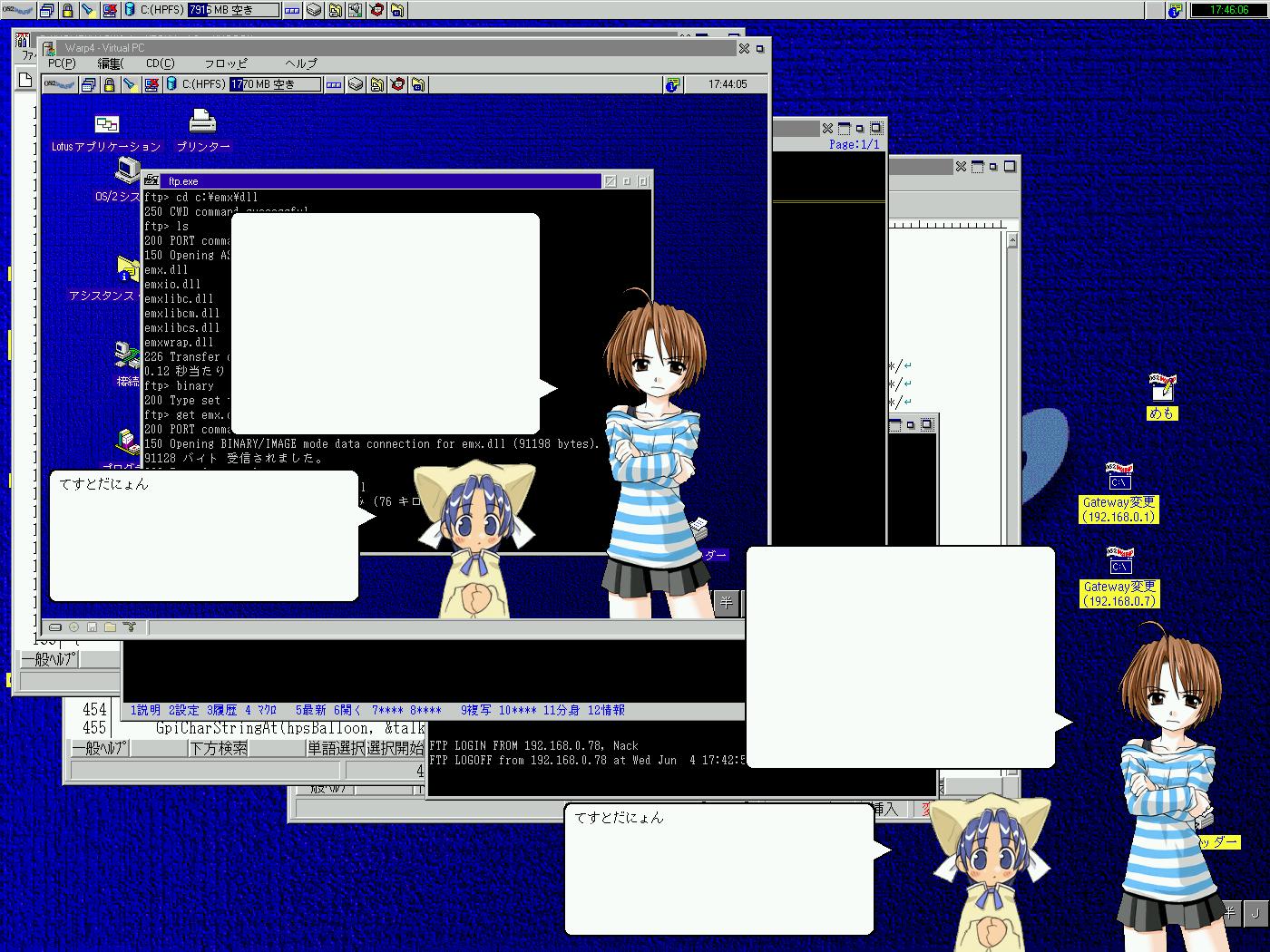Click CD status icon in Virtual PC status bar
1270x952 pixels.
pos(73,627)
